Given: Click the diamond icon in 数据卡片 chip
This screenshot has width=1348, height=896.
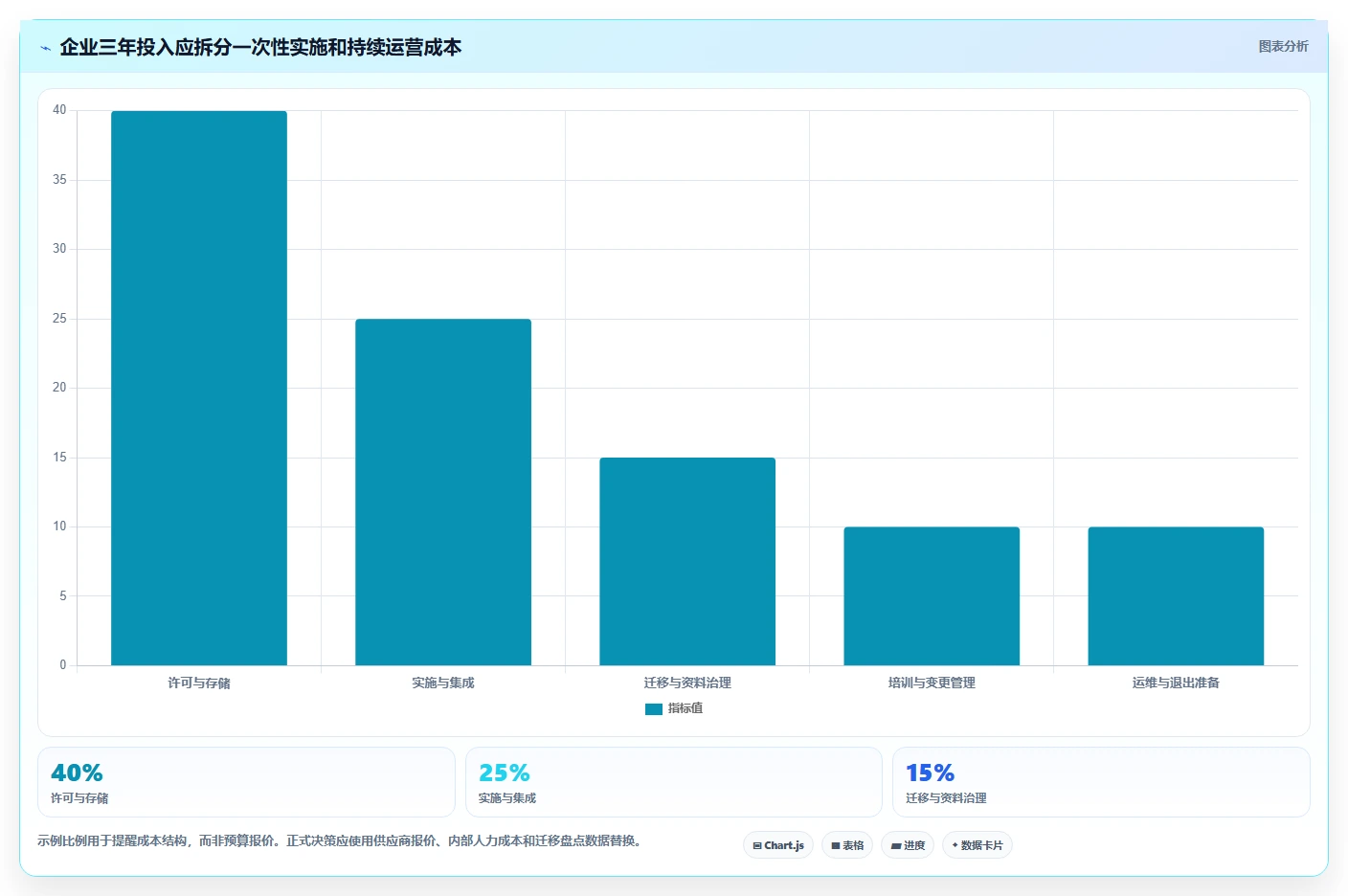Looking at the screenshot, I should point(955,845).
